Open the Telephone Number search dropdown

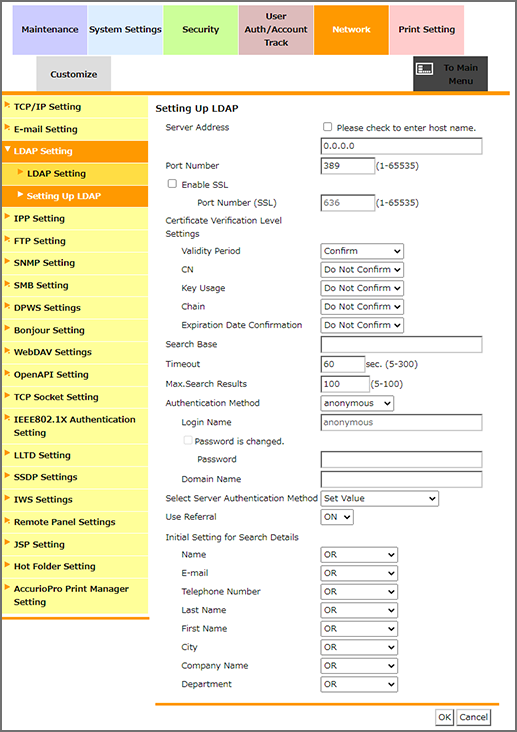point(359,591)
